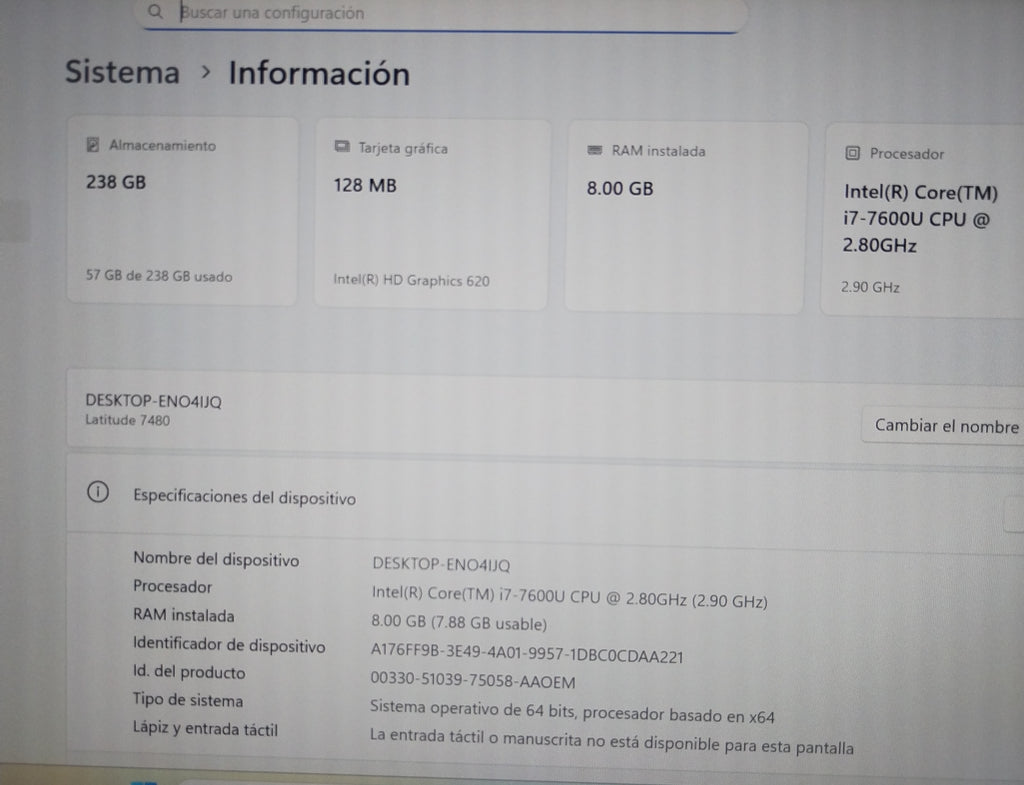Click the Procesador row label in specs

pos(172,586)
